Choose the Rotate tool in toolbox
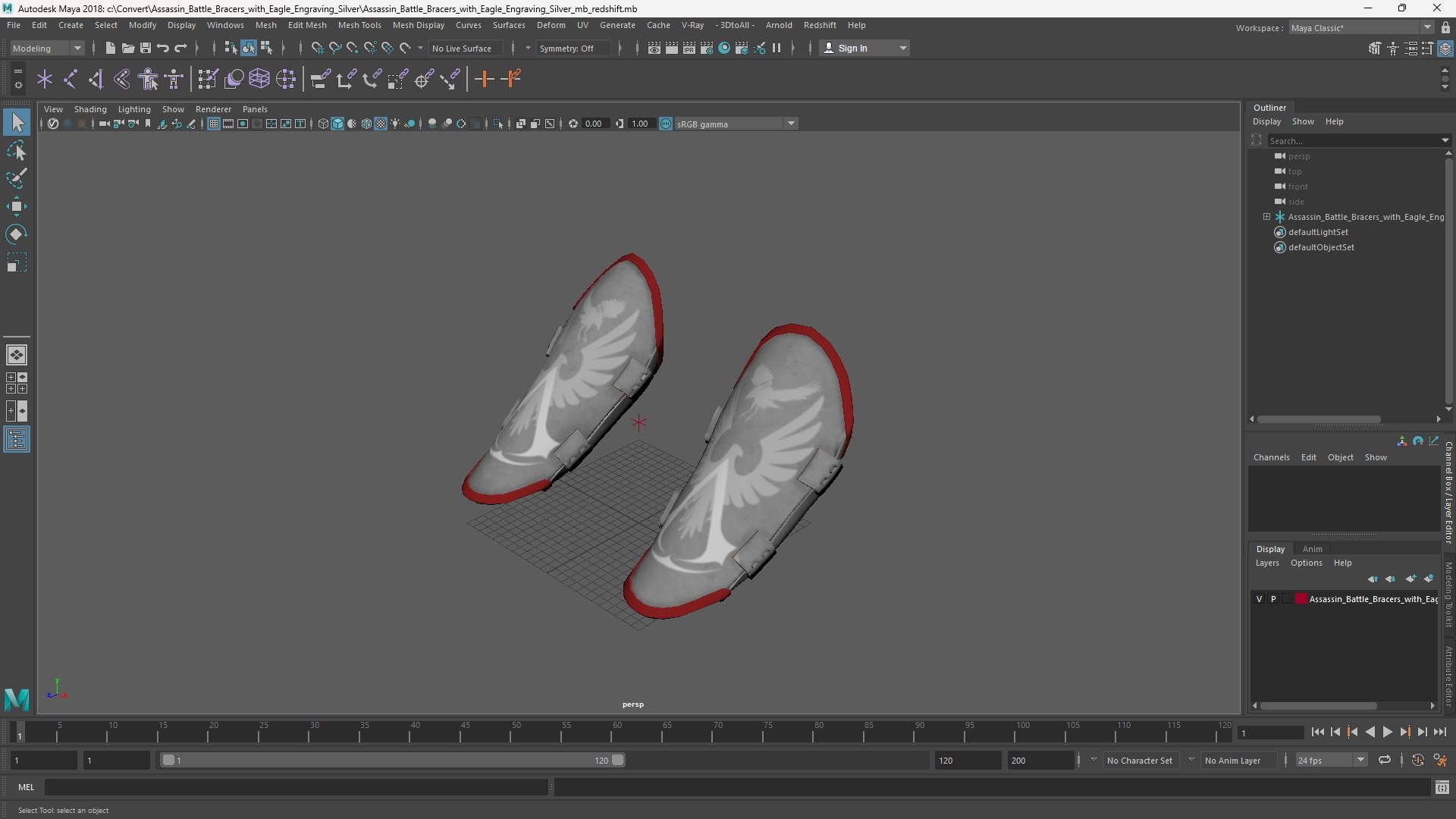This screenshot has width=1456, height=819. point(17,234)
